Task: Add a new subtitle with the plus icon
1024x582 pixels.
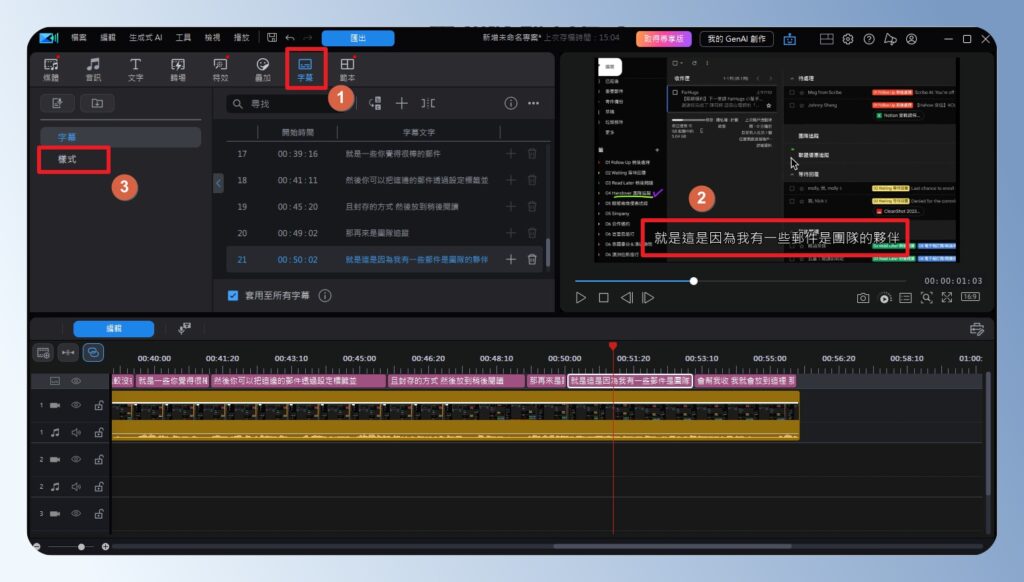Action: click(403, 103)
